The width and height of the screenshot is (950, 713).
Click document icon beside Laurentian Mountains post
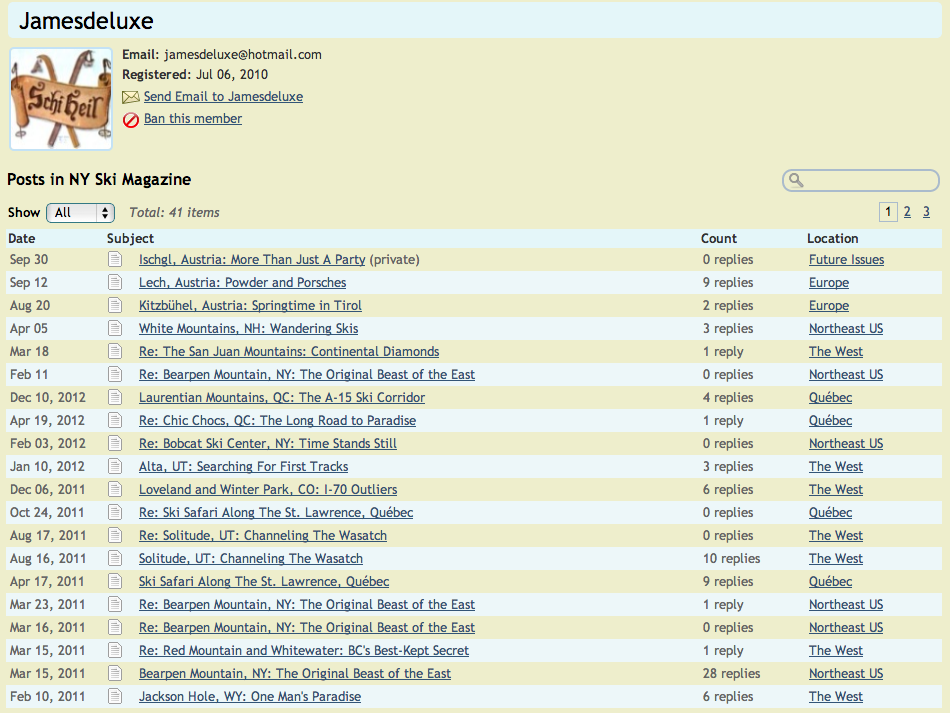[x=116, y=398]
